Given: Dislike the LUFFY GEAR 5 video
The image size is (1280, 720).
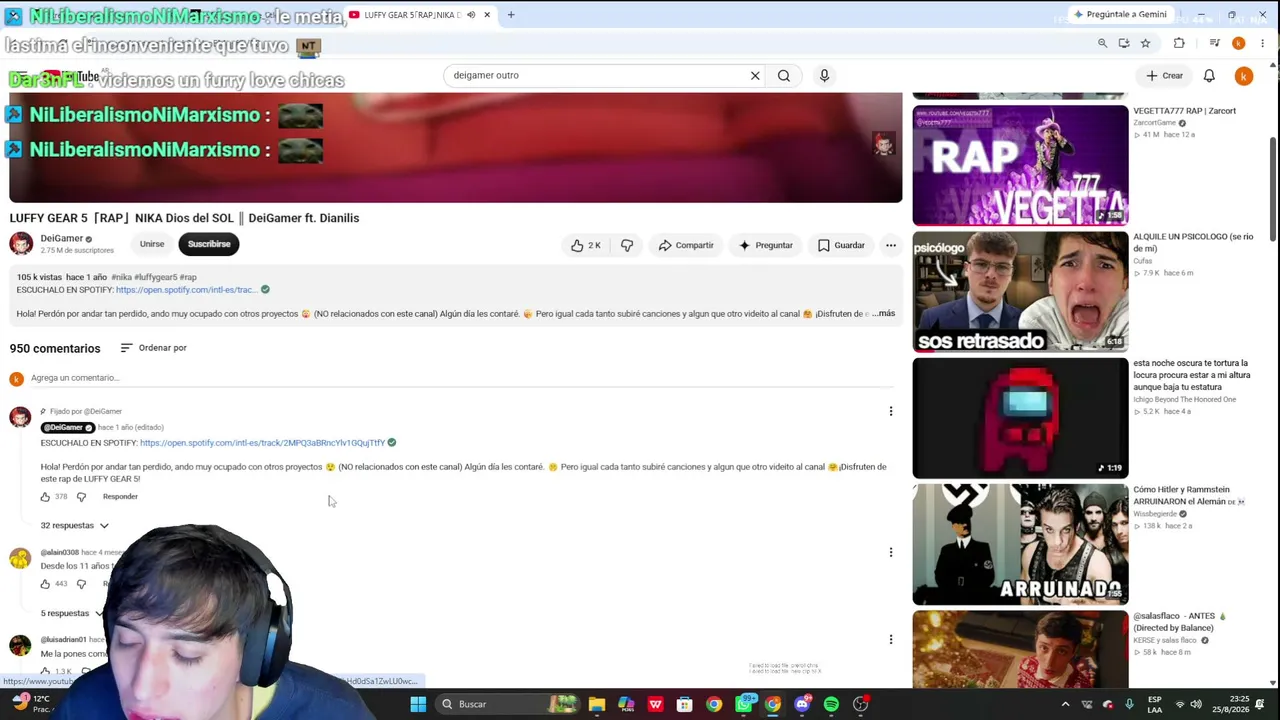Looking at the screenshot, I should [x=627, y=245].
